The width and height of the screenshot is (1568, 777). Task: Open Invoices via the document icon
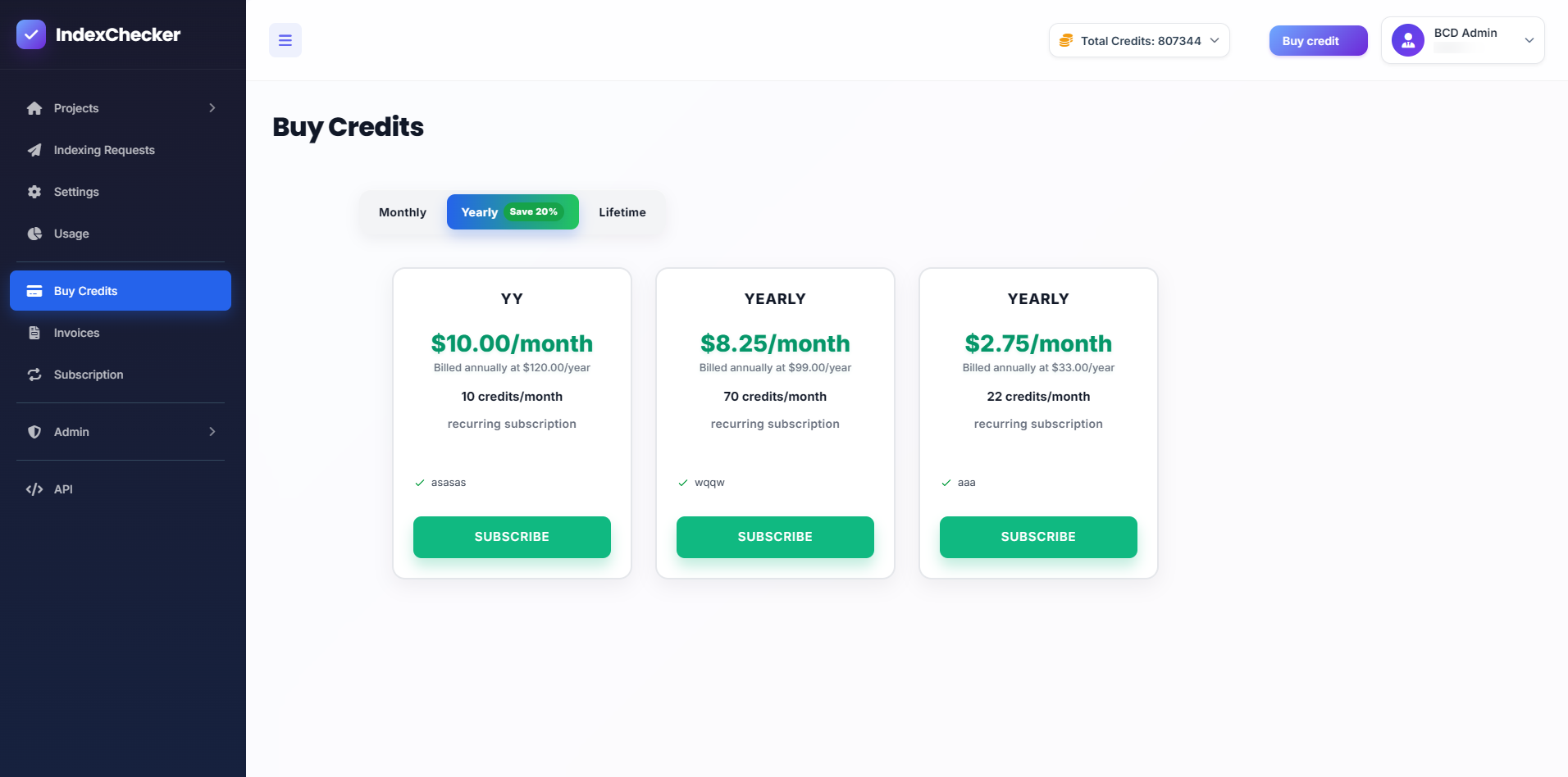tap(34, 333)
